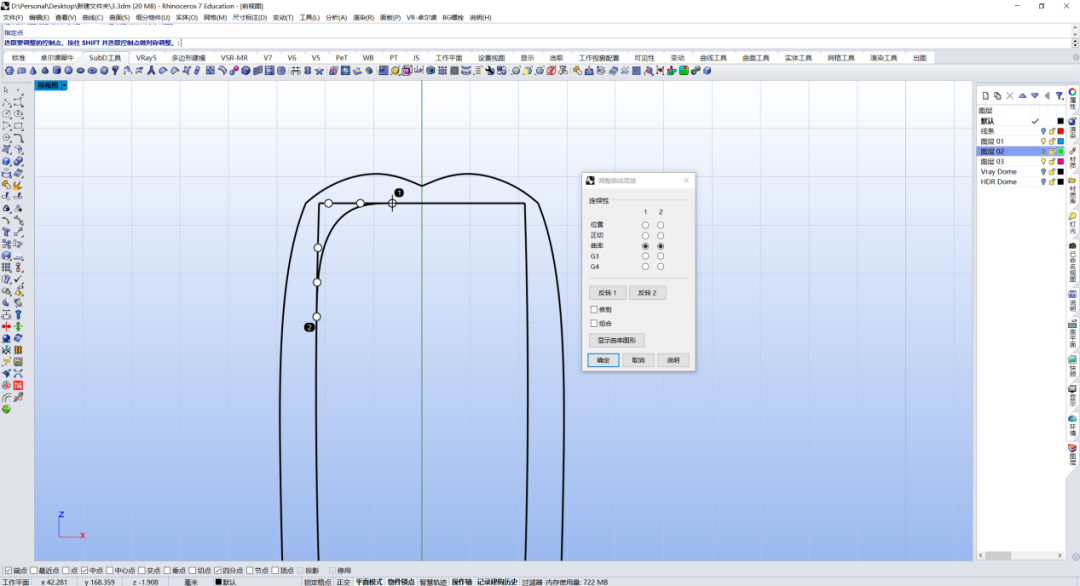Toggle the light bulb on 图层 01

click(1043, 141)
